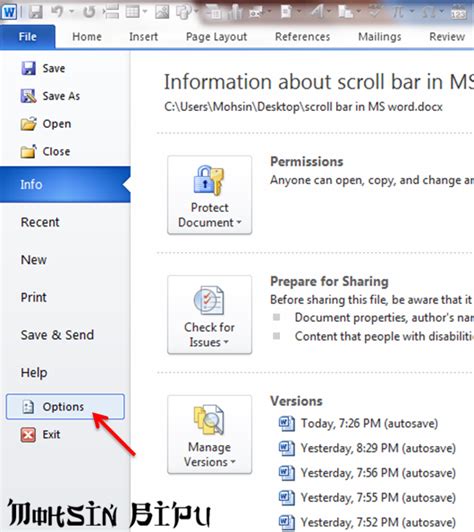Click the Word file icon beside Today 7:26 PM
The height and width of the screenshot is (532, 474).
click(287, 423)
